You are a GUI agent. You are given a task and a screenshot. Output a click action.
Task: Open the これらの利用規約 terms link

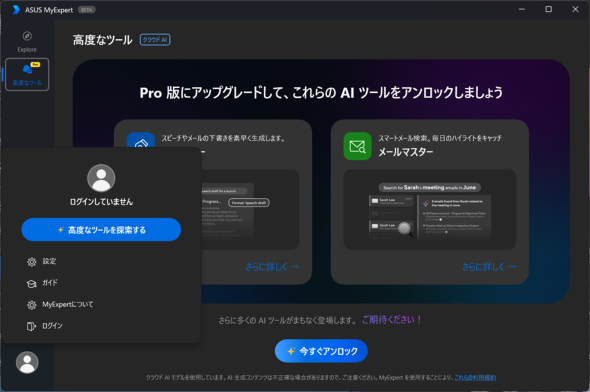[475, 377]
